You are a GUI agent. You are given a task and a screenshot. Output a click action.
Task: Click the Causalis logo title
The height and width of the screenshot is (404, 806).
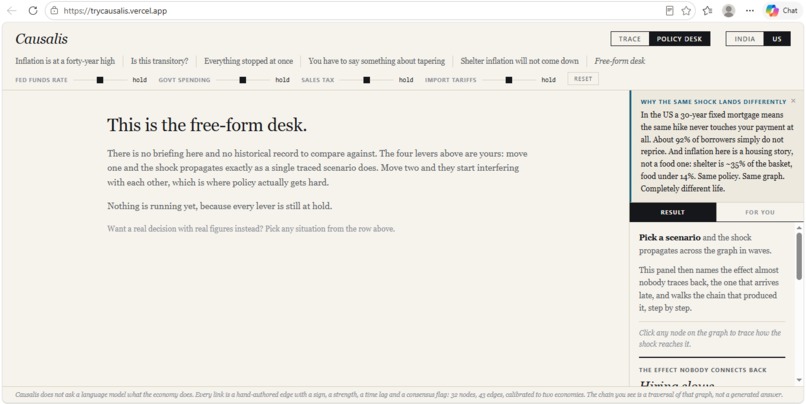pyautogui.click(x=42, y=39)
